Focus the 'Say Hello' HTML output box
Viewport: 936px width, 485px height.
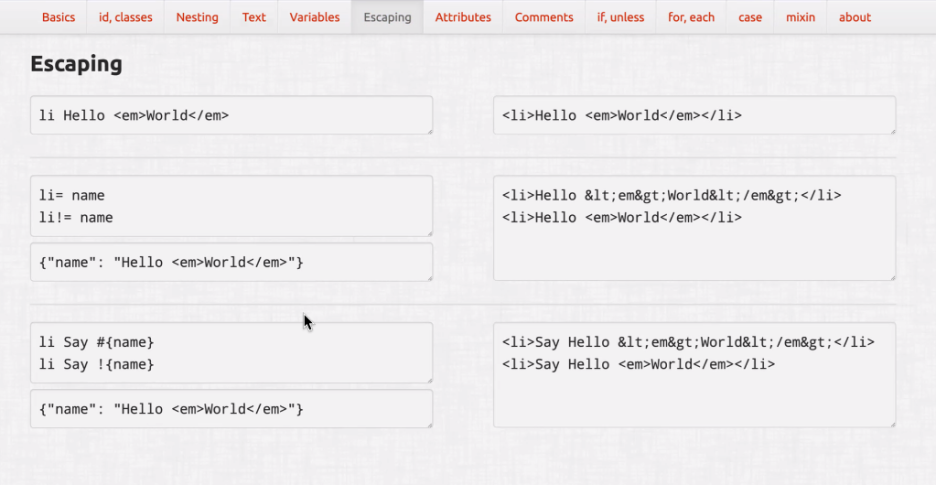694,375
